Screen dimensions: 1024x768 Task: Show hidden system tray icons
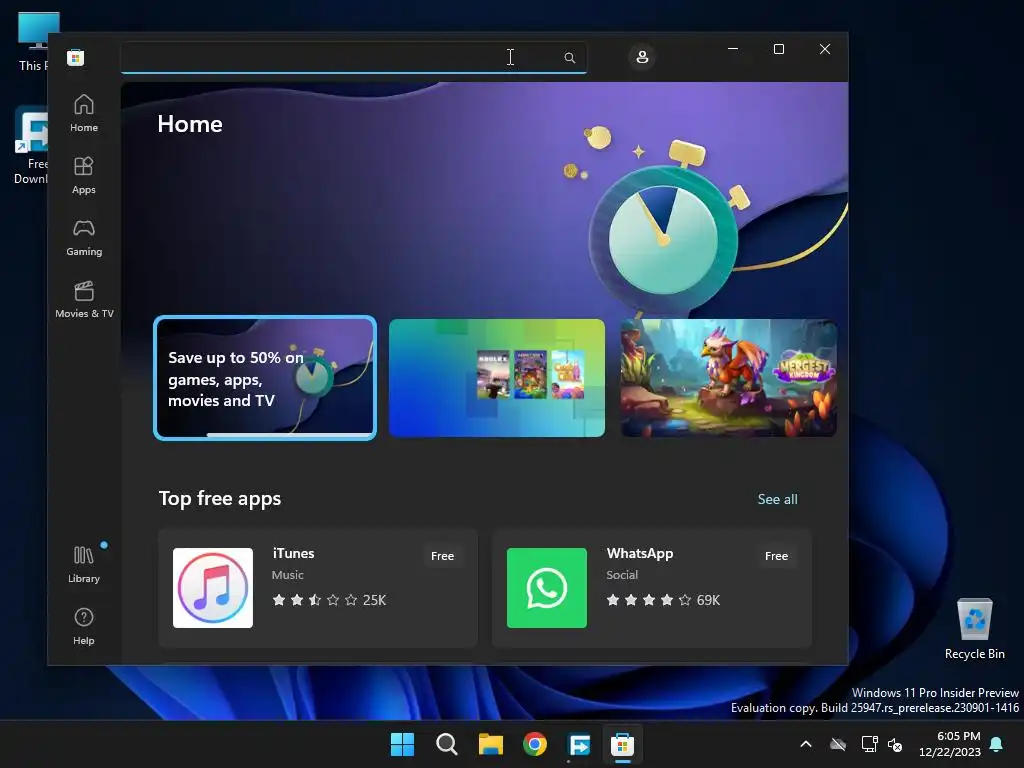[806, 744]
